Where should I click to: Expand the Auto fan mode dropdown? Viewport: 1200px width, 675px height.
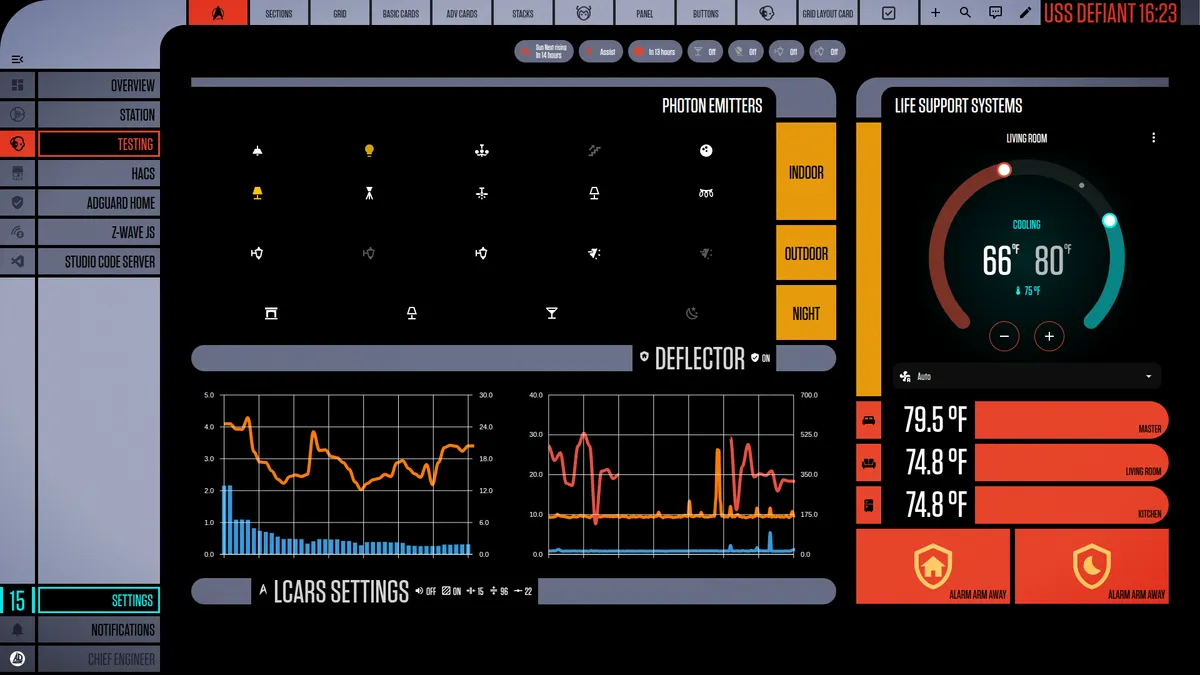coord(1027,377)
